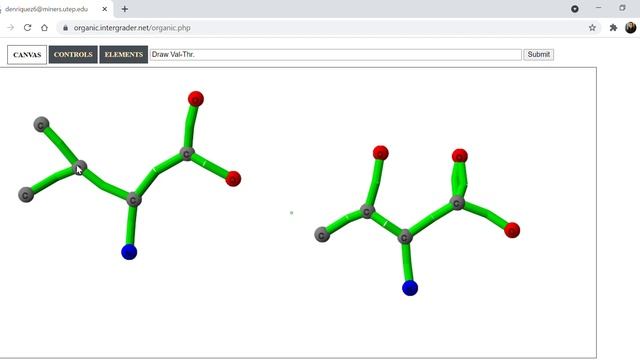Viewport: 640px width, 360px height.
Task: Bookmark this page with the star
Action: [x=592, y=28]
